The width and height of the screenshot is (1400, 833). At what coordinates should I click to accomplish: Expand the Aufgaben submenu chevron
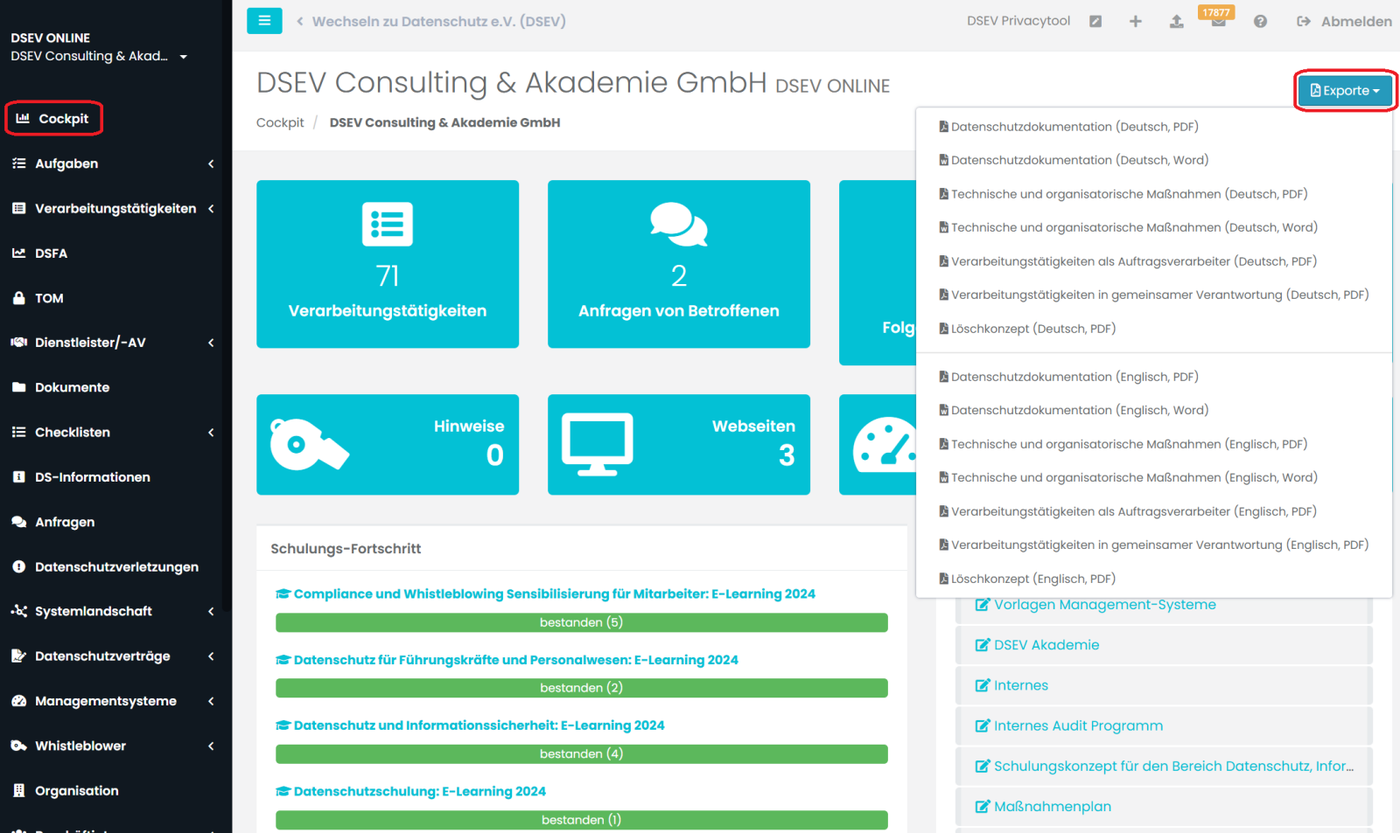(211, 164)
